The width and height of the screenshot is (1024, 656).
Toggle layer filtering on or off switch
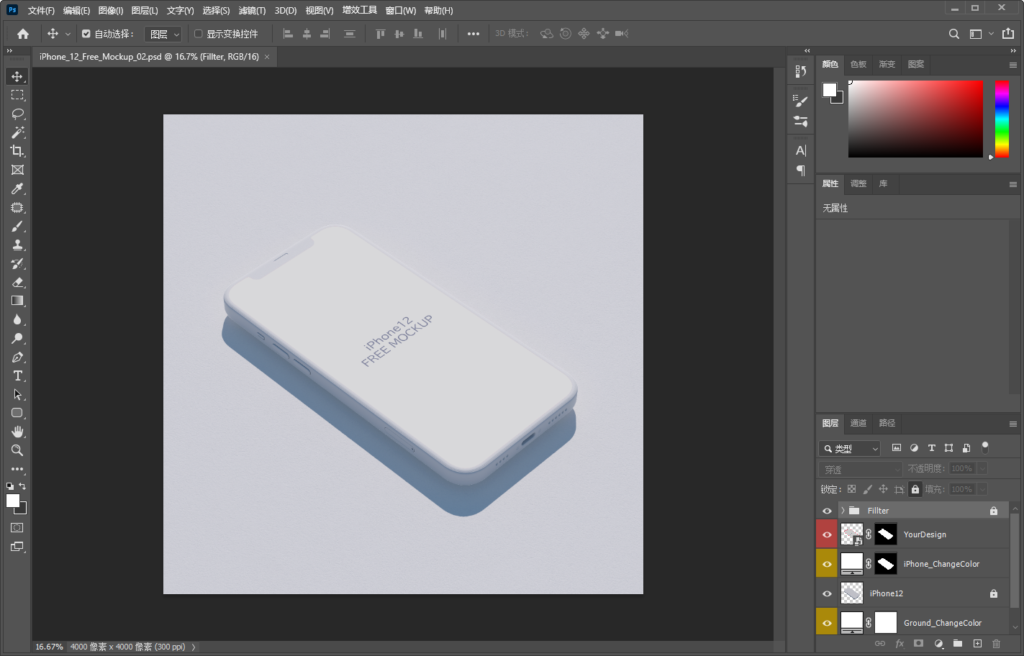pos(985,448)
